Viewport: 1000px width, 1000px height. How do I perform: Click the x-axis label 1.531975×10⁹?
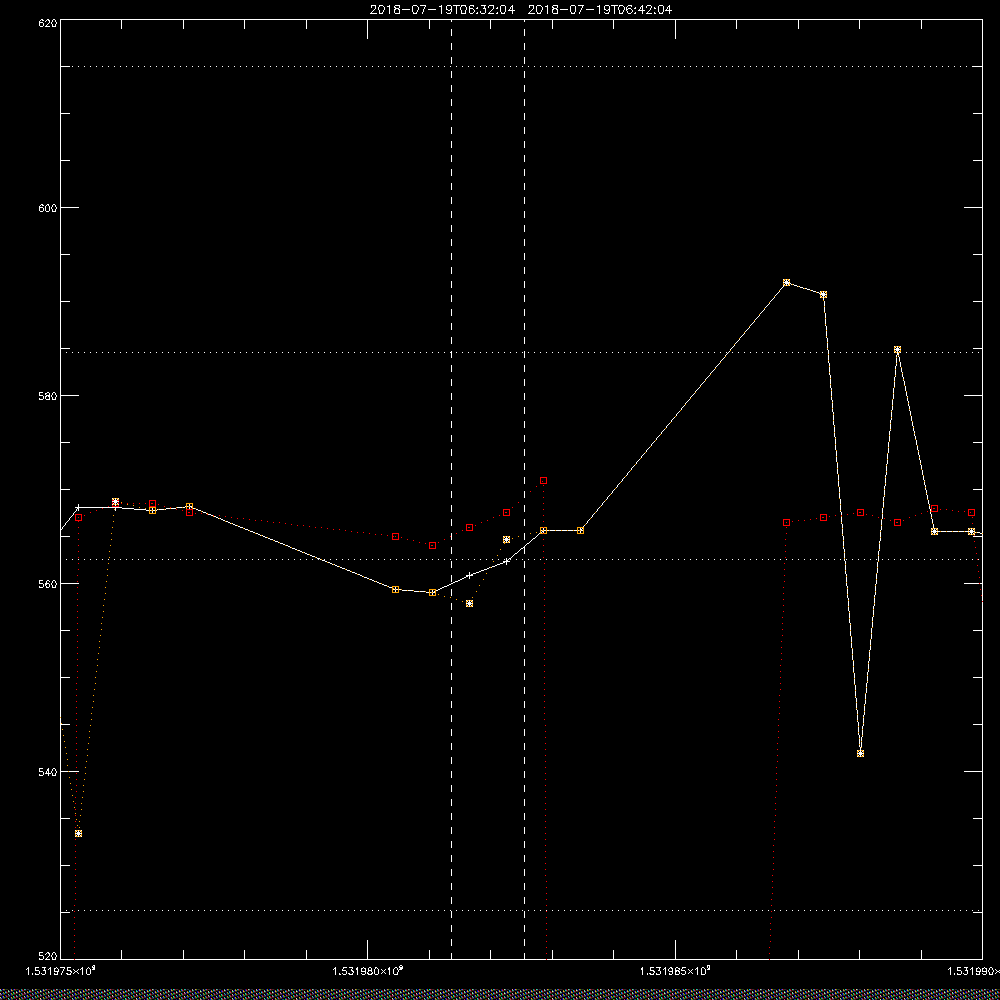(x=61, y=971)
